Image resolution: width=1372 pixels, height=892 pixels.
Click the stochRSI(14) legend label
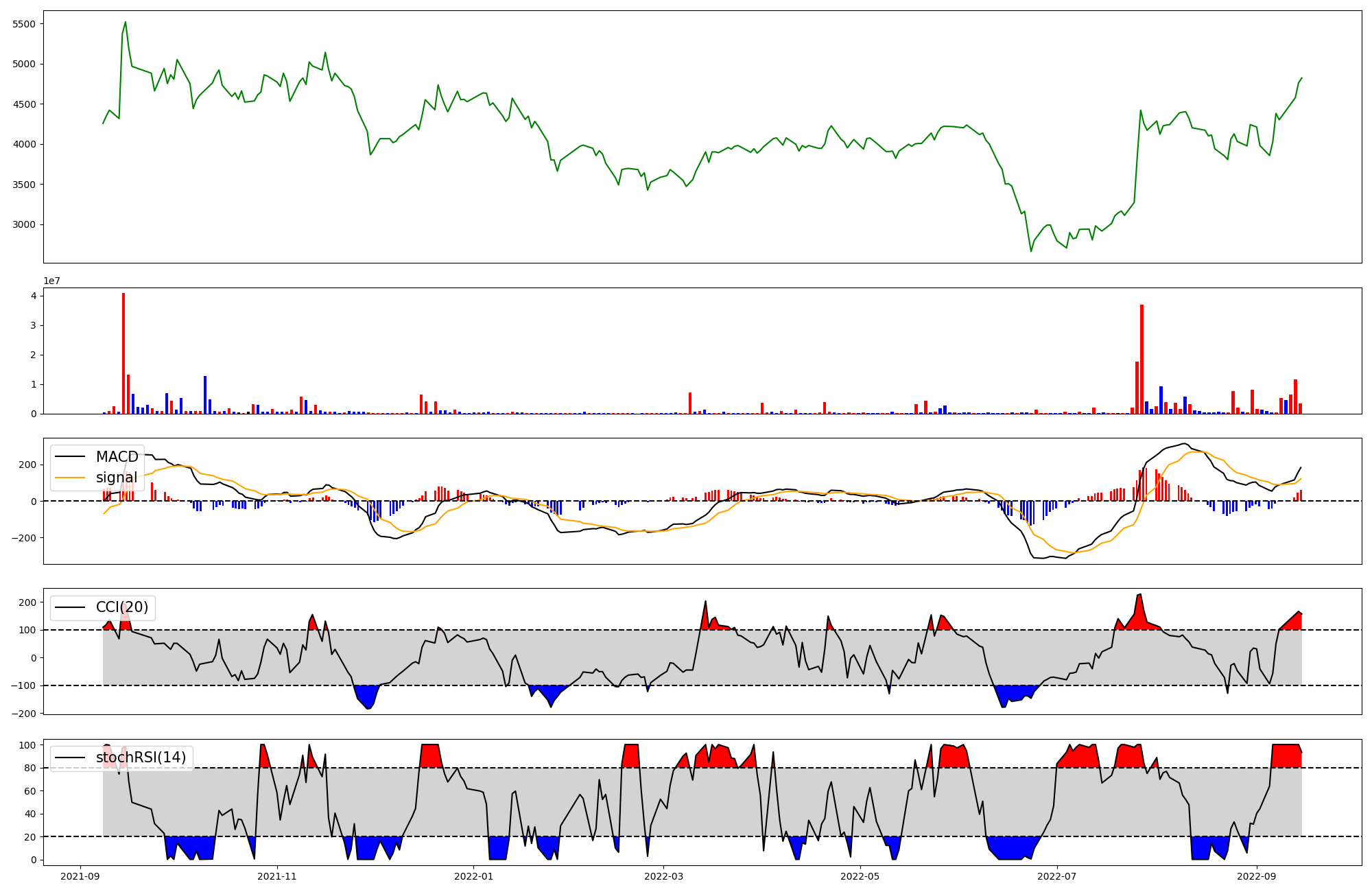click(x=141, y=758)
